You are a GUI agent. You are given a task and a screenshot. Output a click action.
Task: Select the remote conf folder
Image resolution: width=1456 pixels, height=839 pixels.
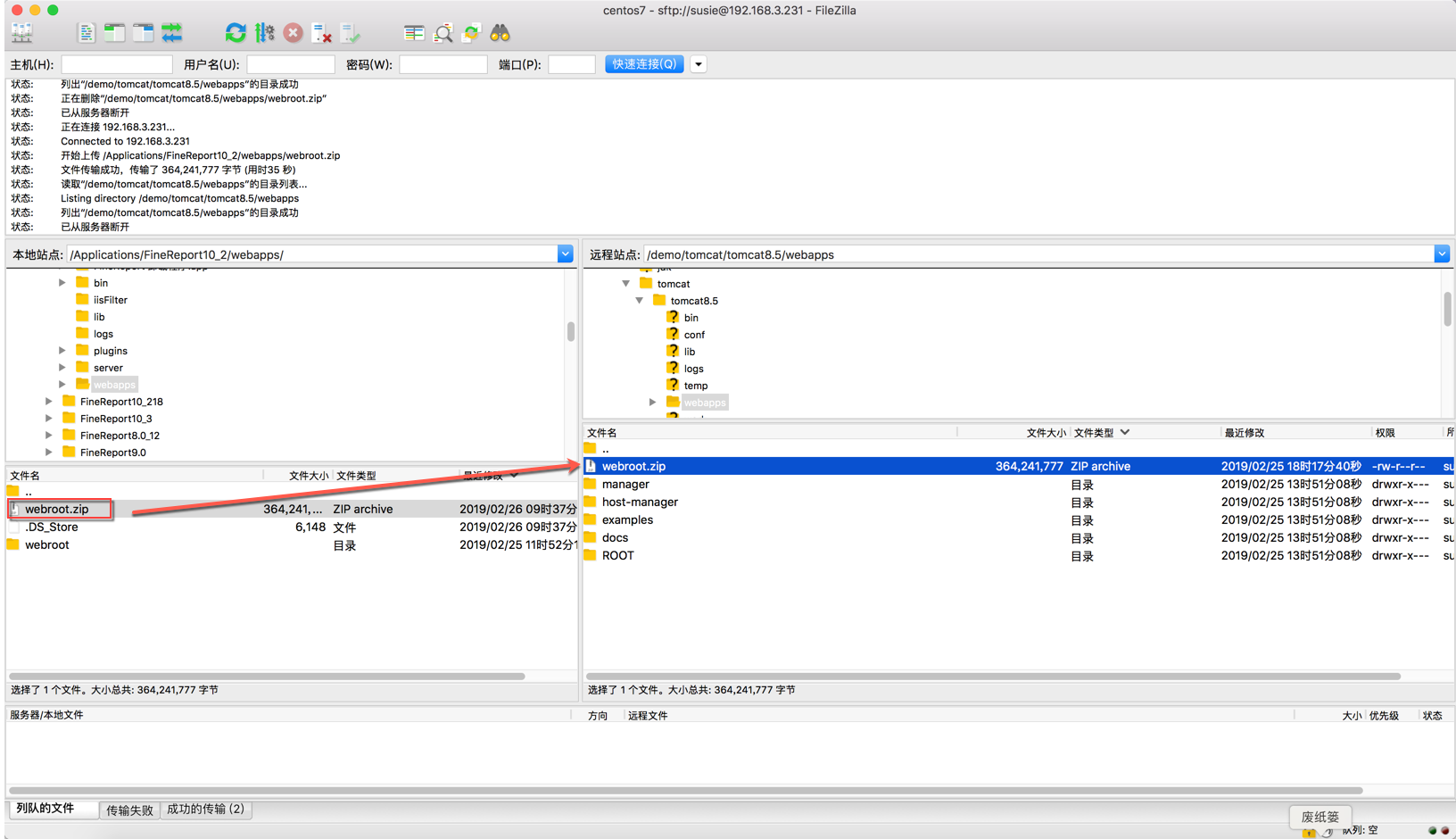(694, 335)
